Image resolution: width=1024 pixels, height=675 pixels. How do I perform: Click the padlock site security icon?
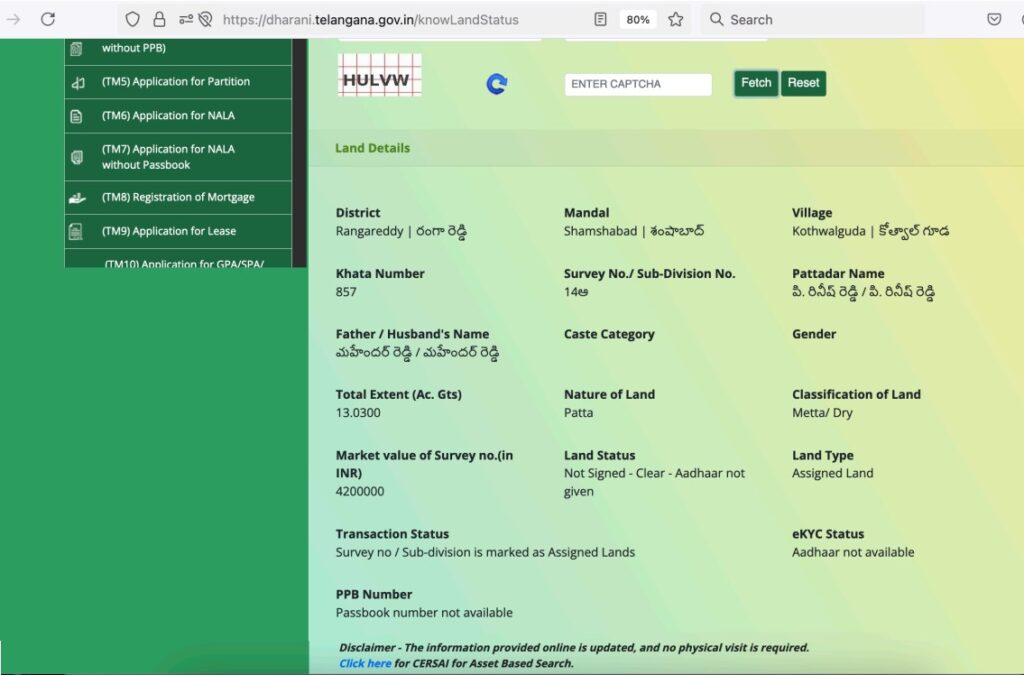tap(159, 19)
